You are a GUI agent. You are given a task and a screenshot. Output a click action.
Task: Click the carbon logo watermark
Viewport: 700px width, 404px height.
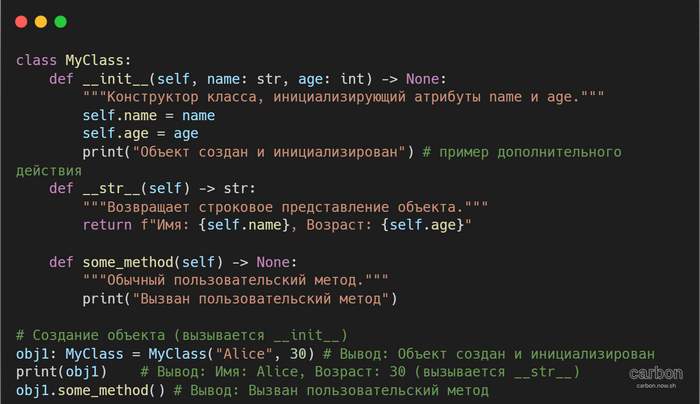pyautogui.click(x=656, y=371)
